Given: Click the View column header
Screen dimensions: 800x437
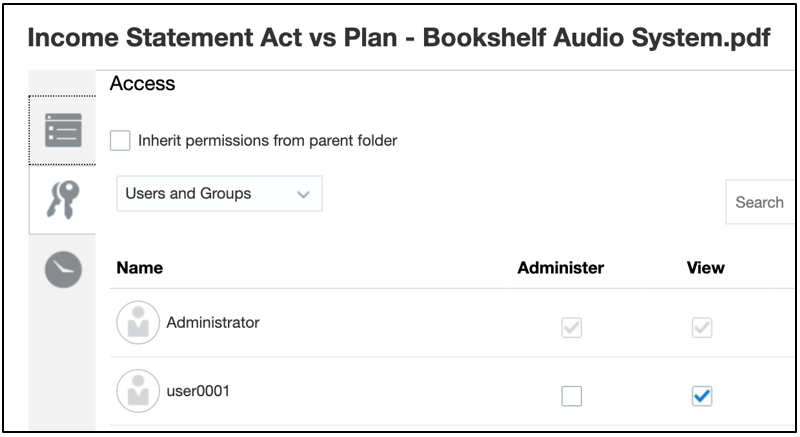Looking at the screenshot, I should (705, 268).
